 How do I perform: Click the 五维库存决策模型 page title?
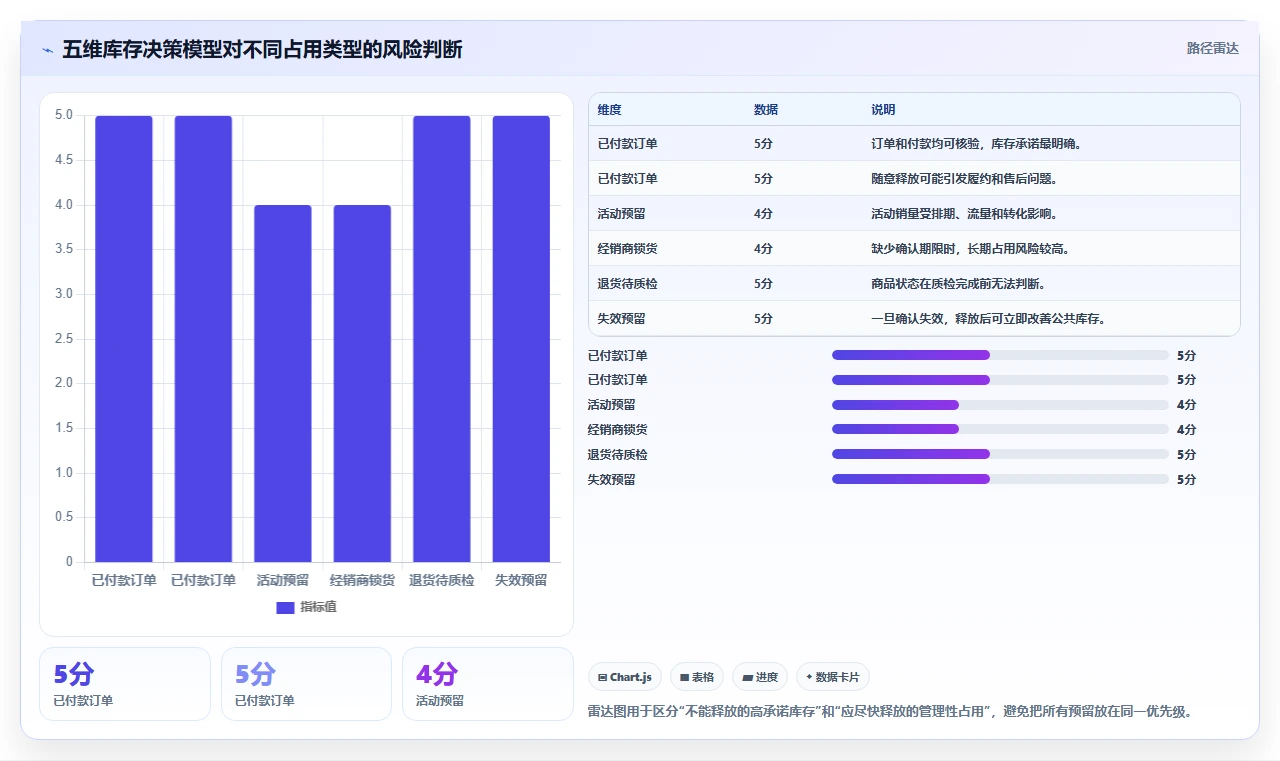tap(263, 49)
